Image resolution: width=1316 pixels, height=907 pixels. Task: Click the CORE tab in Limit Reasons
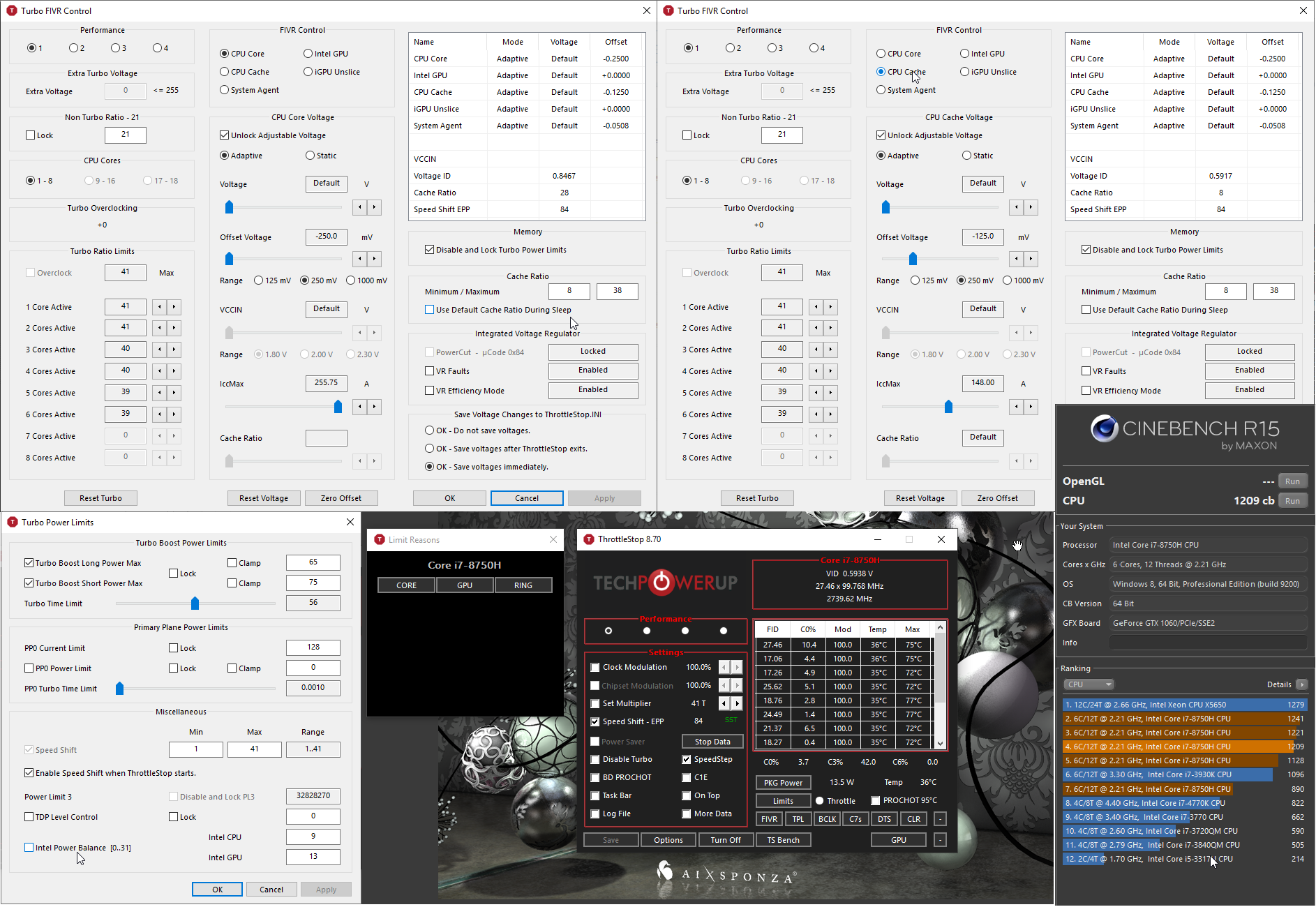click(x=407, y=585)
